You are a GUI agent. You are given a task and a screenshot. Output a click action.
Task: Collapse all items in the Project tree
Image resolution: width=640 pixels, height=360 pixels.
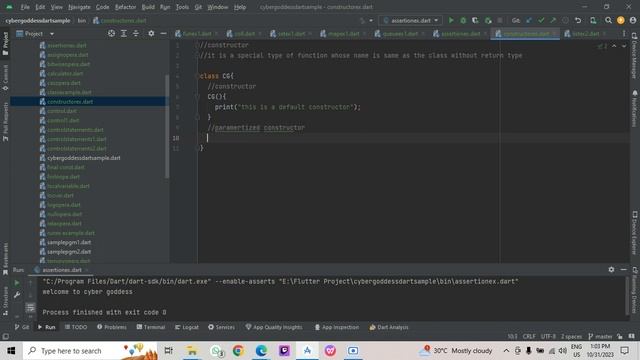(x=136, y=33)
